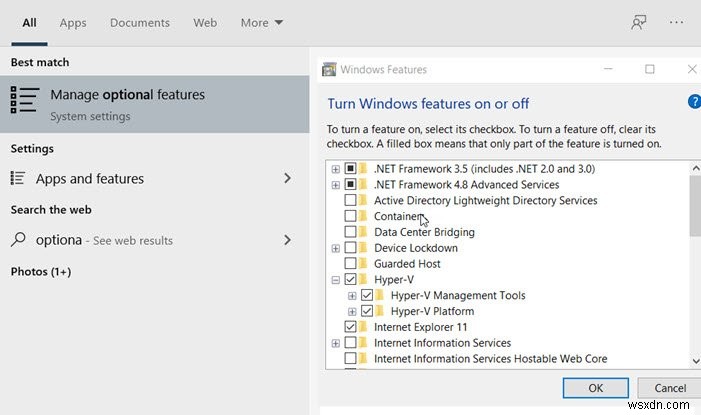This screenshot has height=415, width=701.
Task: Open the More dropdown in search tabs
Action: pyautogui.click(x=262, y=22)
